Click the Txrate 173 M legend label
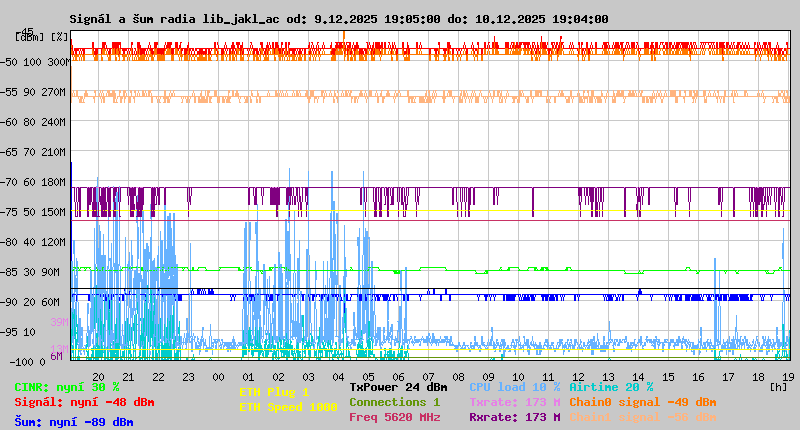The height and width of the screenshot is (430, 800). [514, 402]
